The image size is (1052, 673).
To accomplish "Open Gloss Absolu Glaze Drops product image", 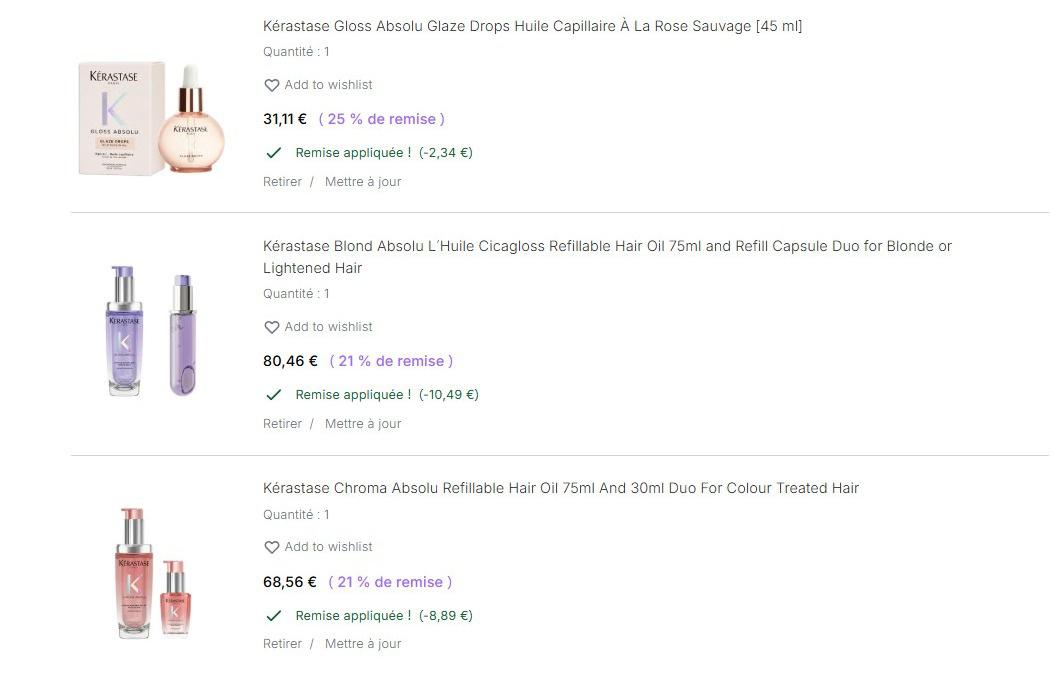I will (x=151, y=118).
